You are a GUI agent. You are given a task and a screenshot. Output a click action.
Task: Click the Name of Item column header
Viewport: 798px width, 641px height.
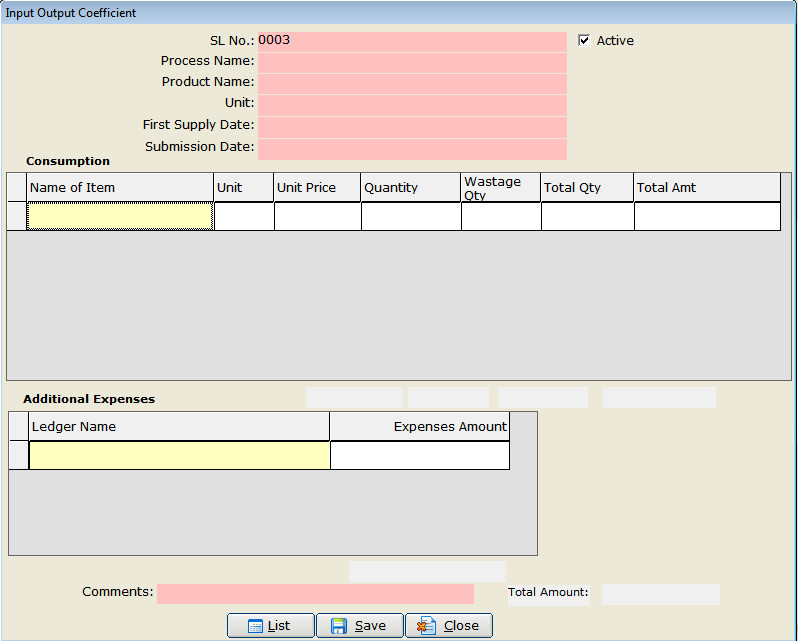120,187
